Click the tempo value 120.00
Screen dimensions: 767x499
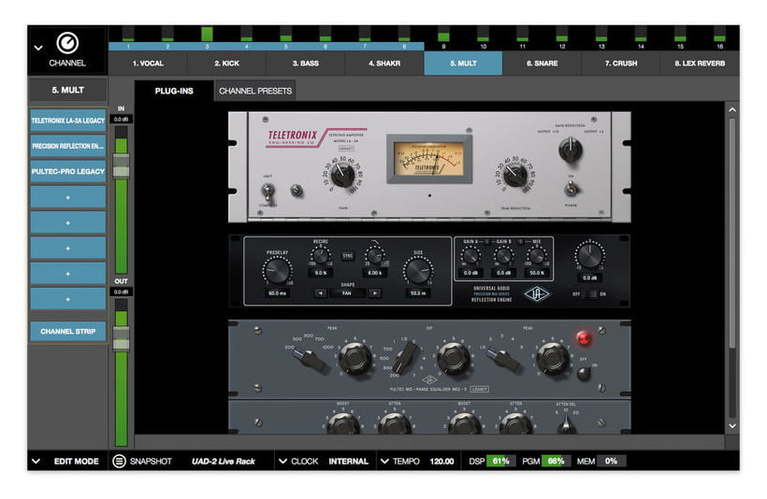(442, 461)
